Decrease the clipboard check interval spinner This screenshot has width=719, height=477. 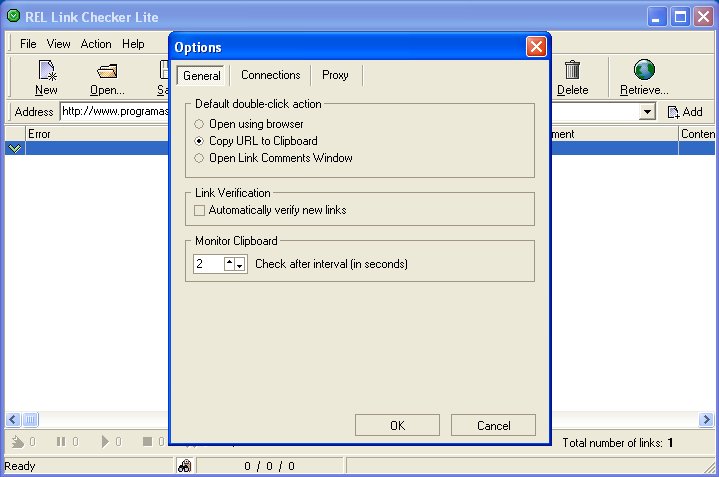coord(240,265)
